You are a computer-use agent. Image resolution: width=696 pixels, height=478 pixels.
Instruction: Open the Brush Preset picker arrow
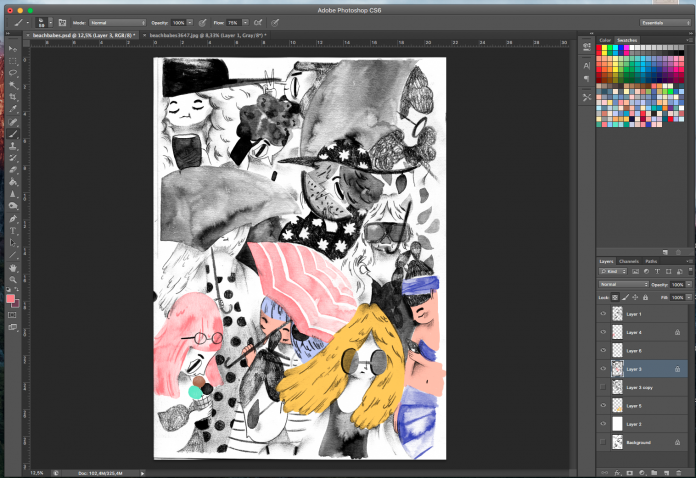point(51,23)
